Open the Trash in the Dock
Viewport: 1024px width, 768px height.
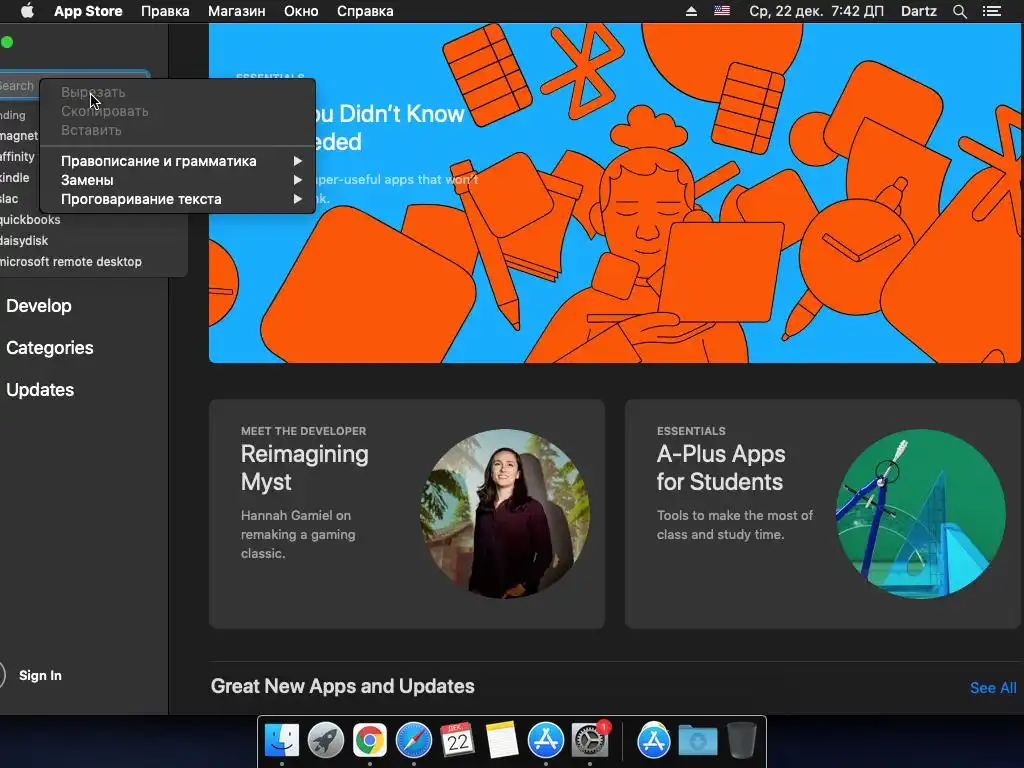[x=741, y=741]
